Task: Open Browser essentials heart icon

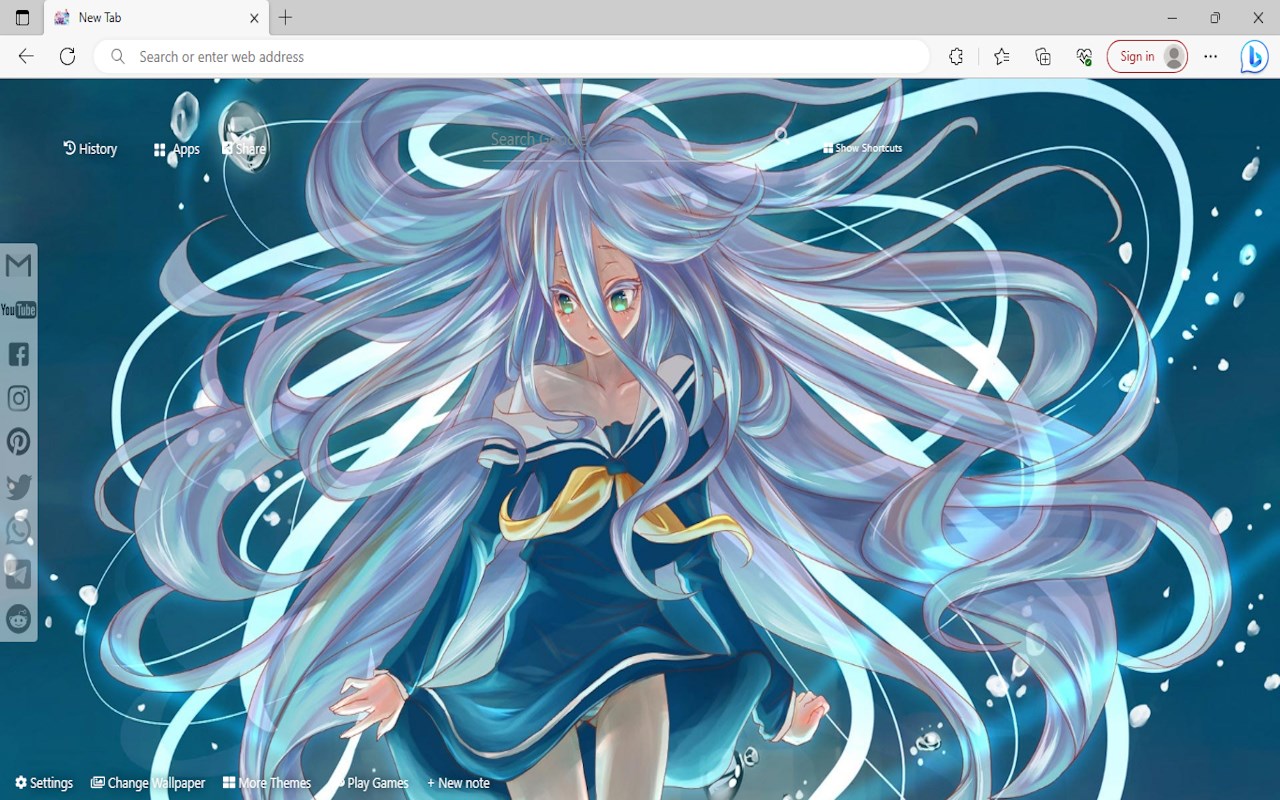Action: point(1084,57)
